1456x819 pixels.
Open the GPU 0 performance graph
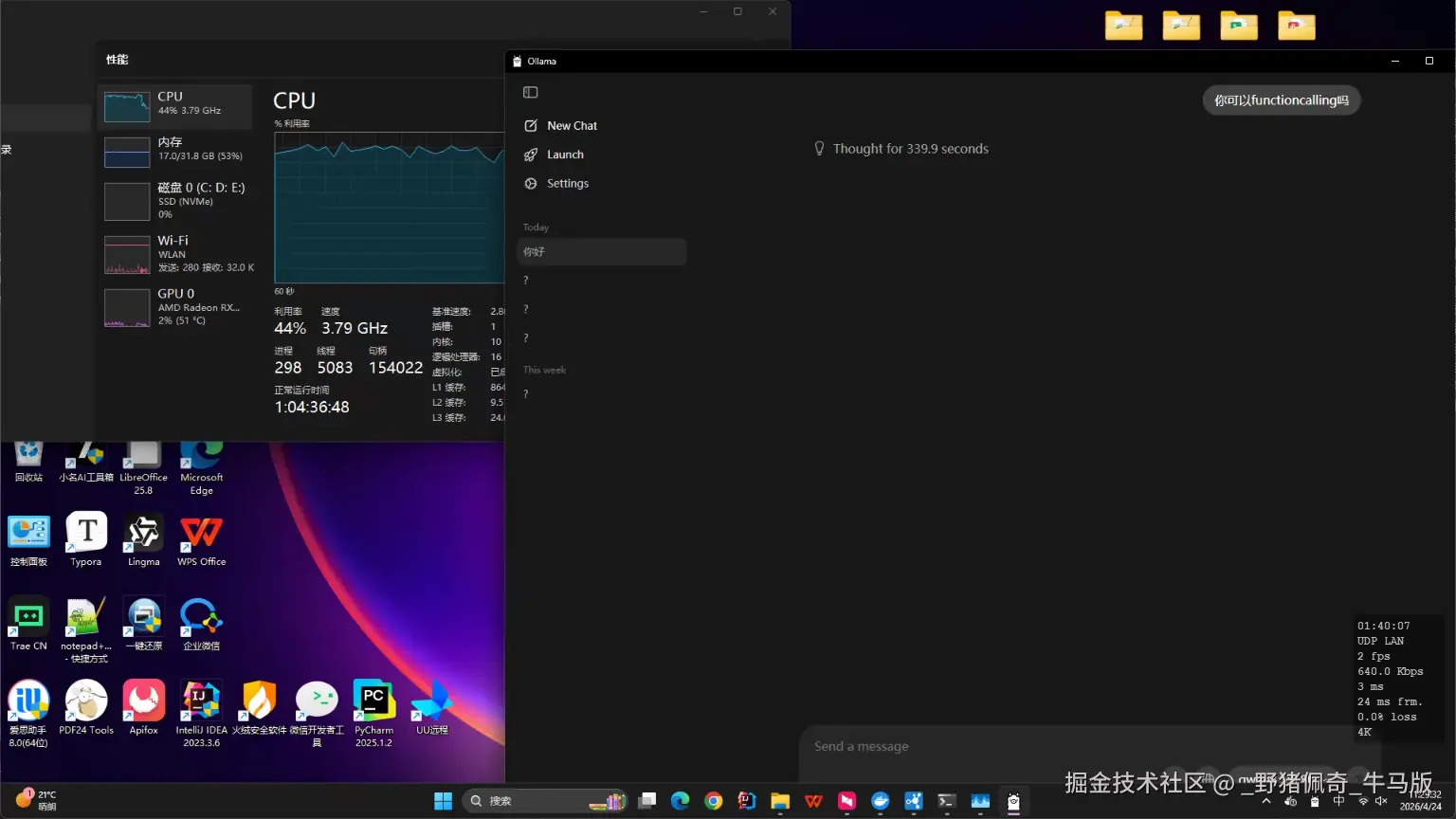tap(175, 307)
